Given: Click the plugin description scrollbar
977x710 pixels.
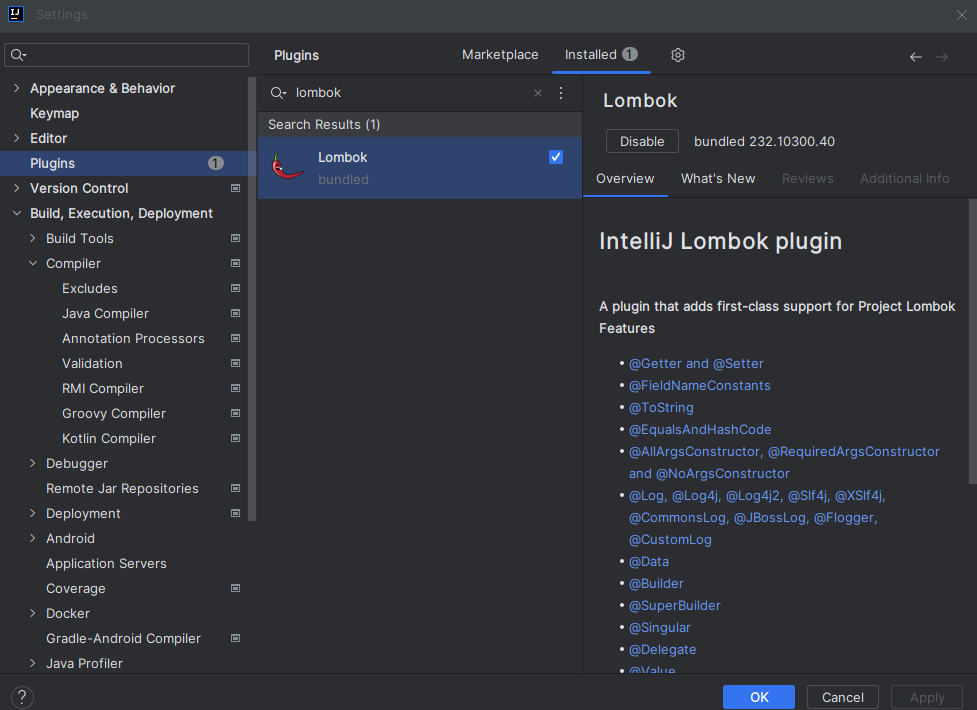Looking at the screenshot, I should tap(973, 342).
